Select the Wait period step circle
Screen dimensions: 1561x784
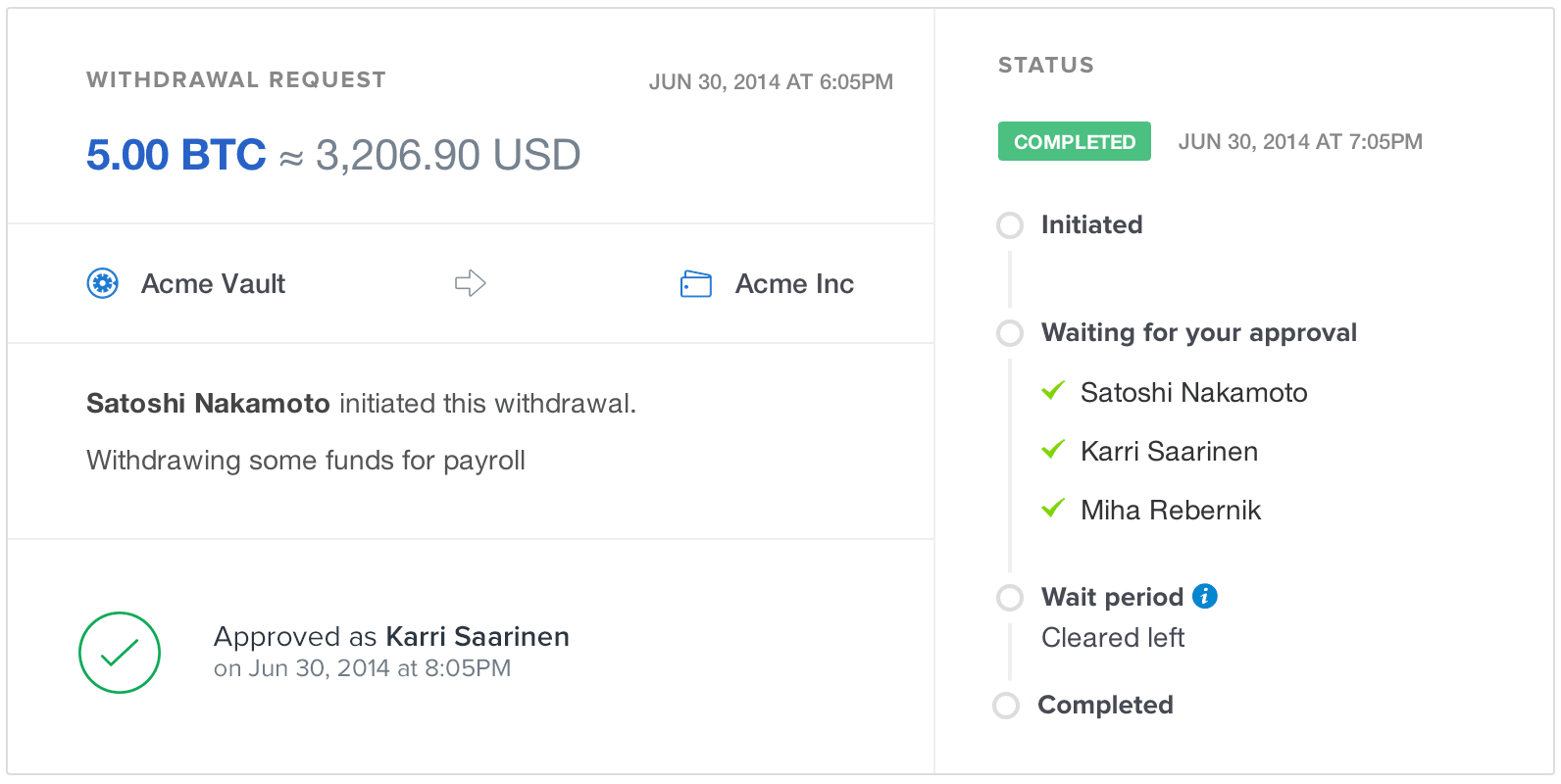1010,598
